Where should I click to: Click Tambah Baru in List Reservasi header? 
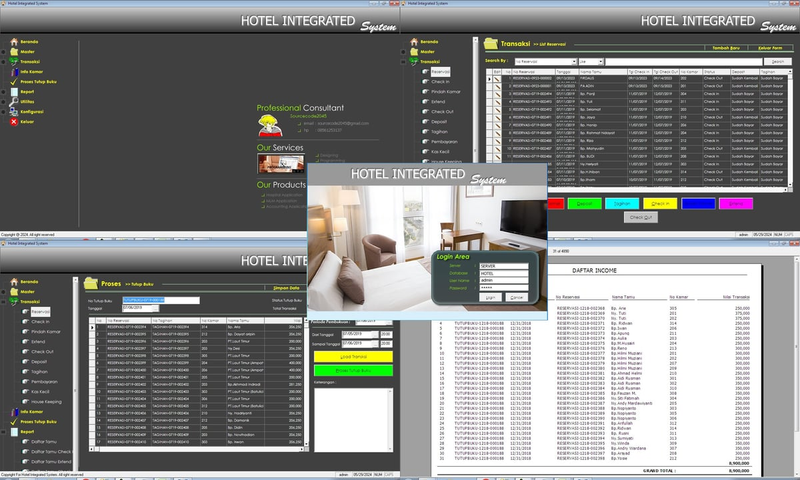[726, 48]
